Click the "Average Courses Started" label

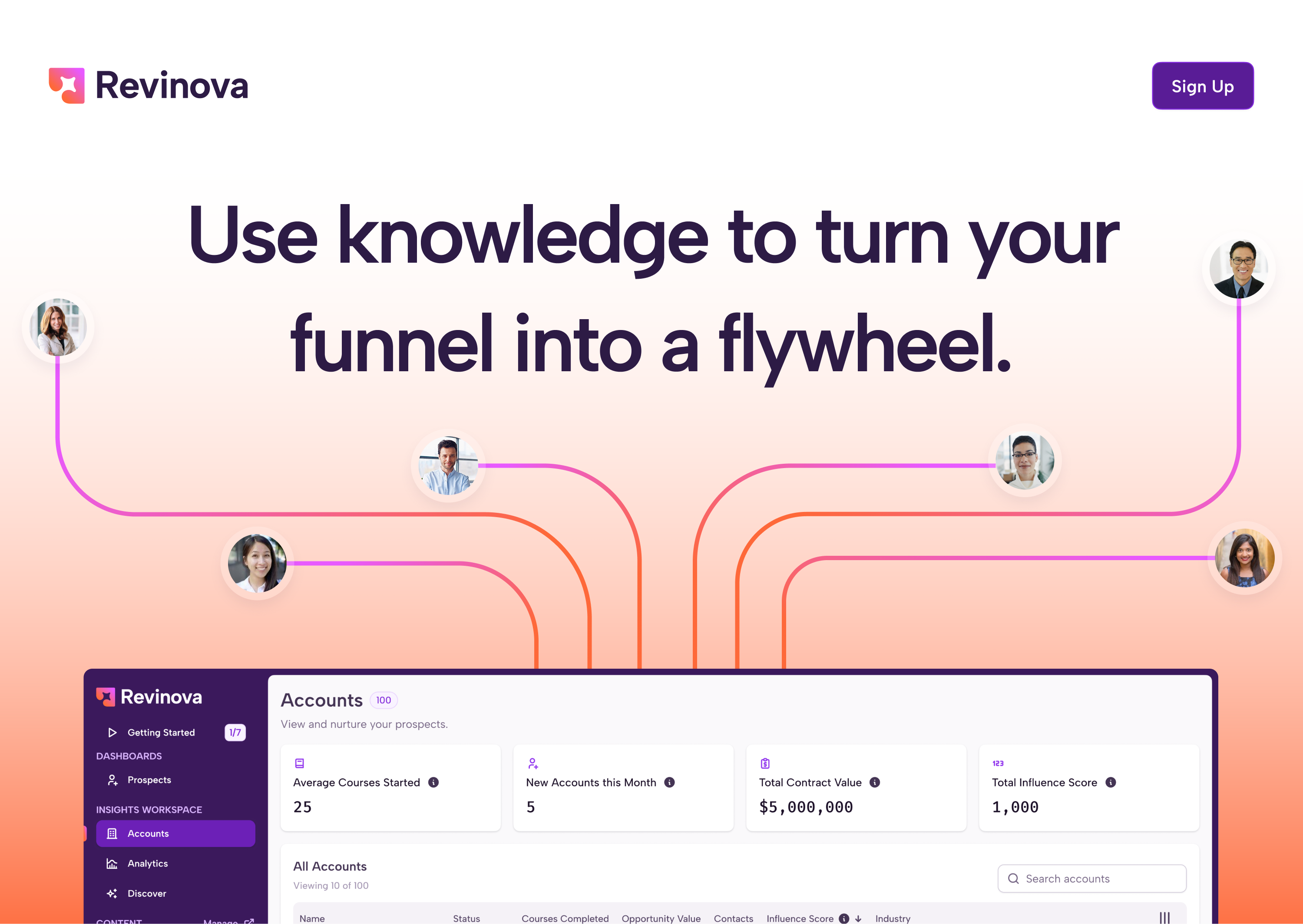357,782
